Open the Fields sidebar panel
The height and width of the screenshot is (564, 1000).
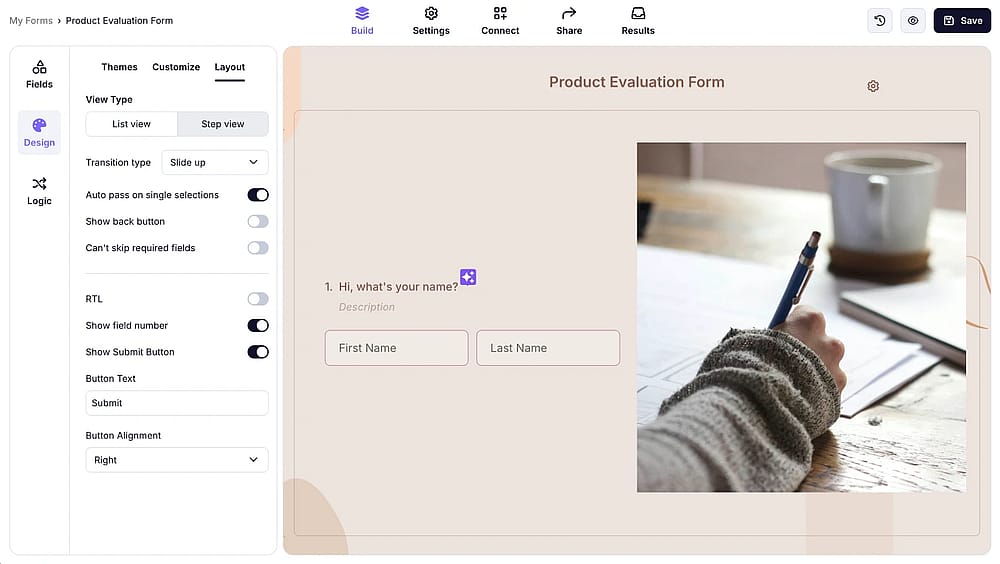(x=40, y=75)
